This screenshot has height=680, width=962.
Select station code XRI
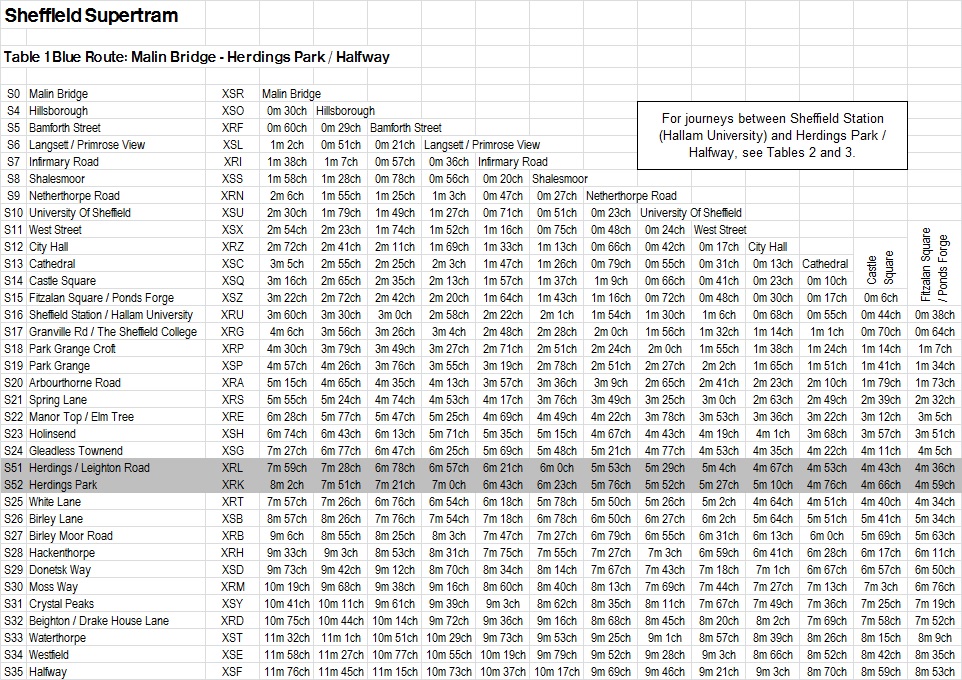tap(233, 162)
